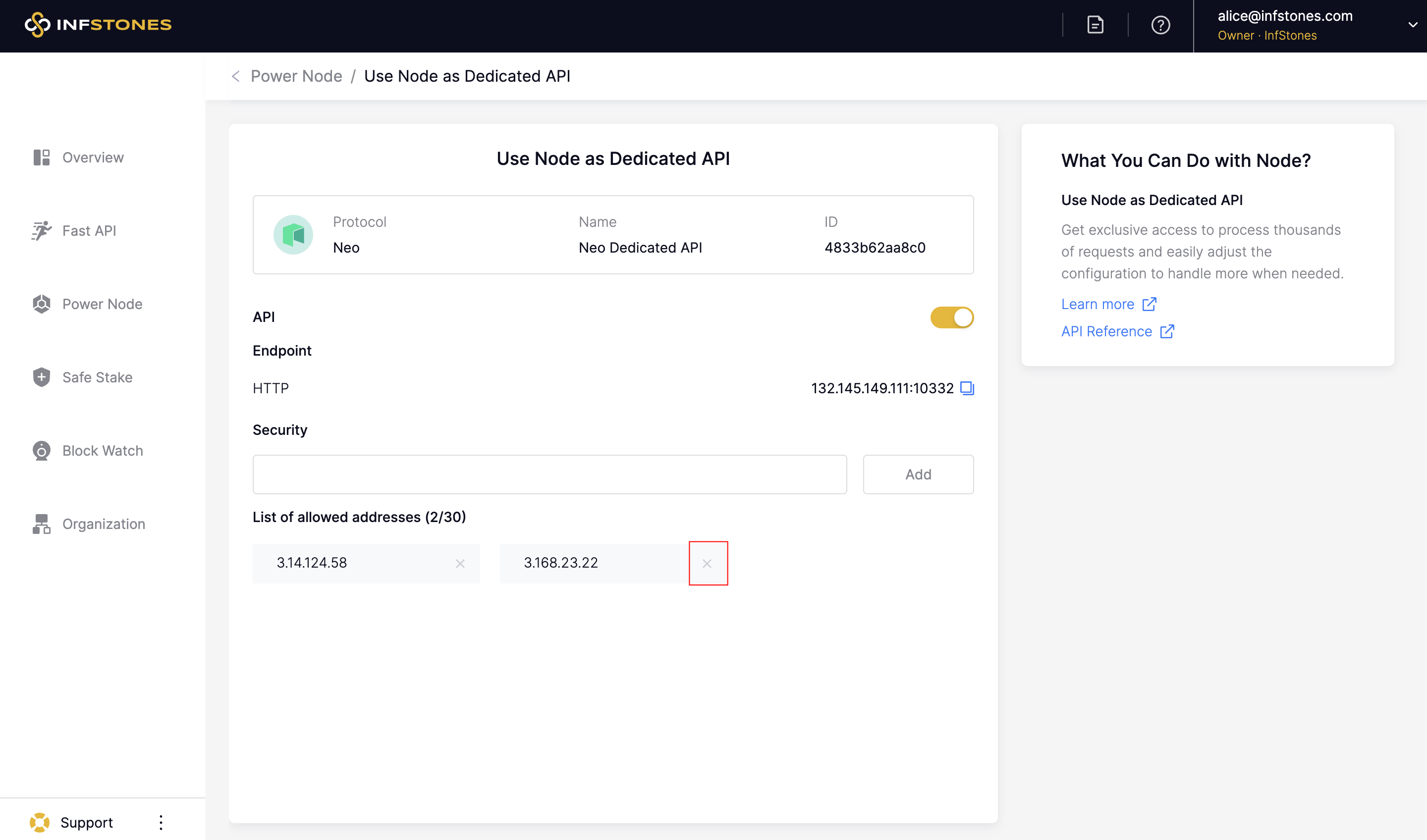Click the Add button for addresses

(x=917, y=474)
